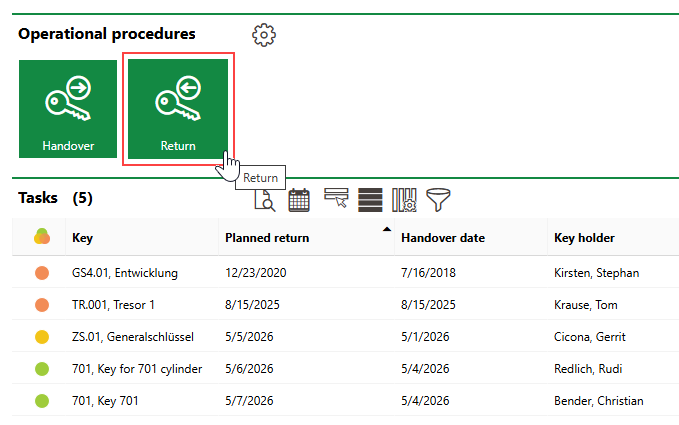Click green status dot for 701, Key 701

[x=42, y=401]
